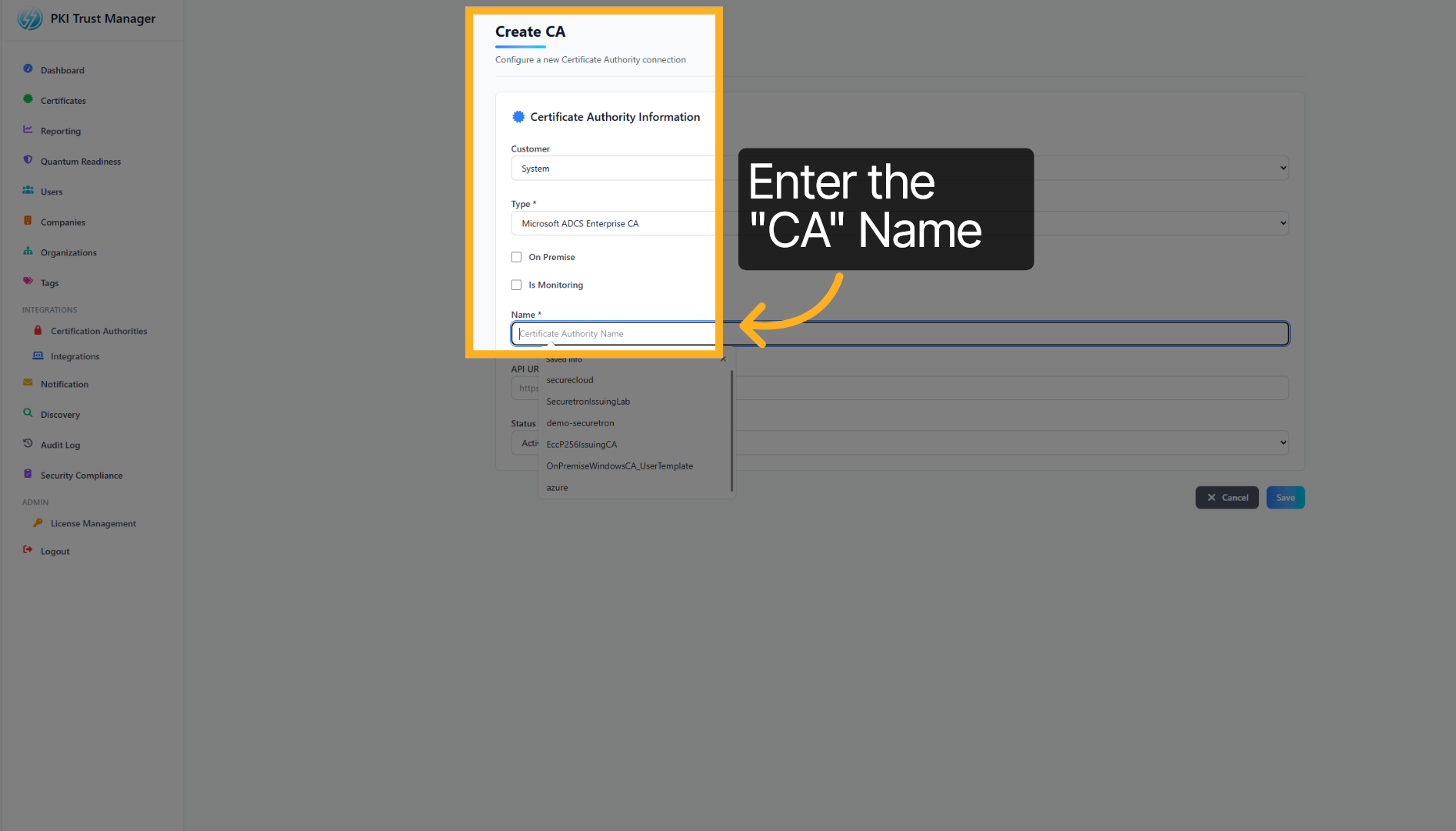This screenshot has height=831, width=1456.
Task: Click the Integrations laptop icon
Action: coord(38,355)
